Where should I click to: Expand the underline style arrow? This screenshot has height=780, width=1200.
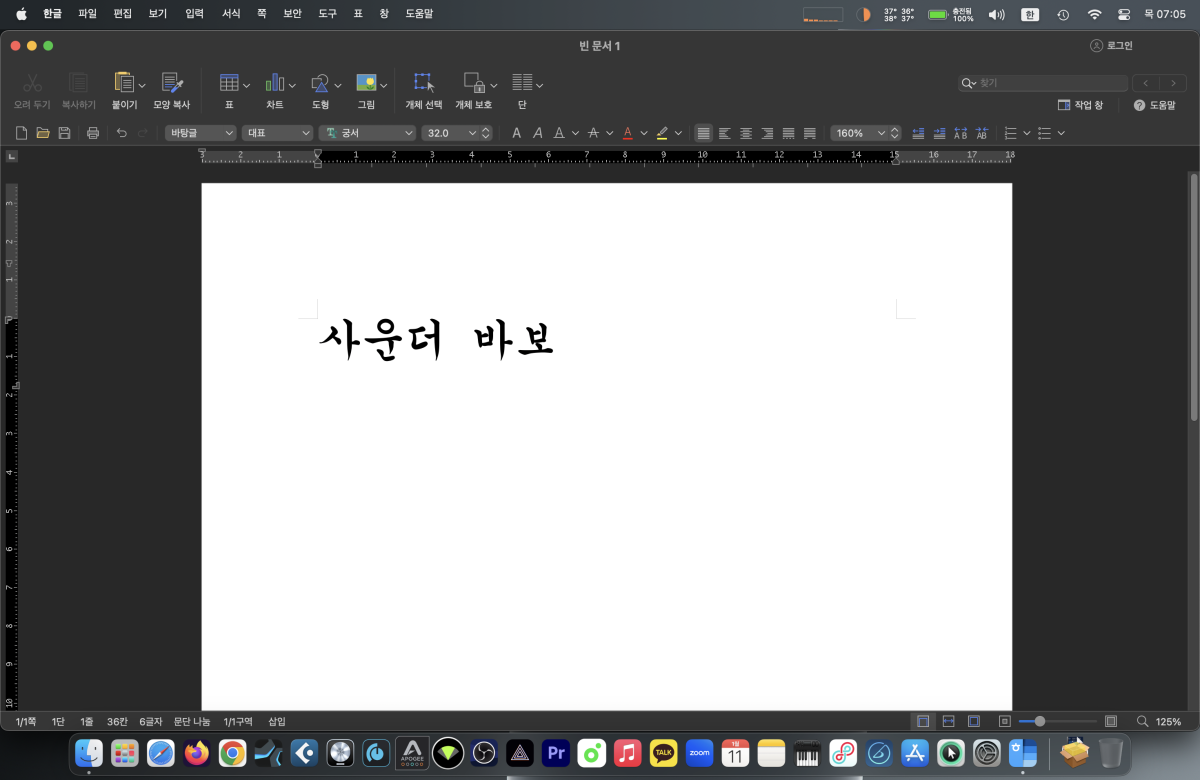(x=576, y=133)
